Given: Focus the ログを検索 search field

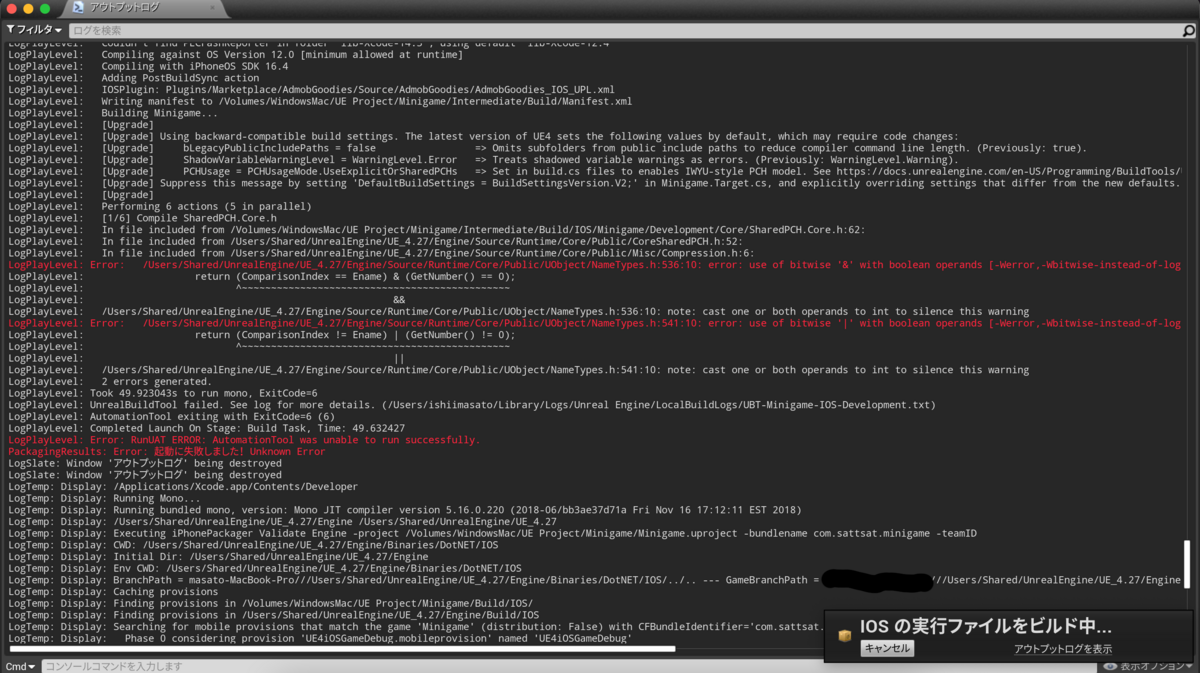Looking at the screenshot, I should [625, 30].
